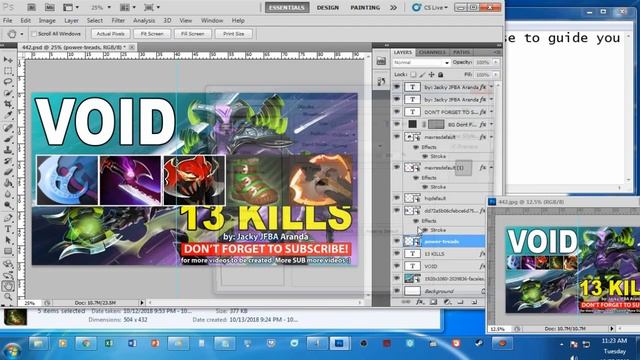This screenshot has height=360, width=640.
Task: Open the blend mode Normal dropdown
Action: click(x=421, y=62)
